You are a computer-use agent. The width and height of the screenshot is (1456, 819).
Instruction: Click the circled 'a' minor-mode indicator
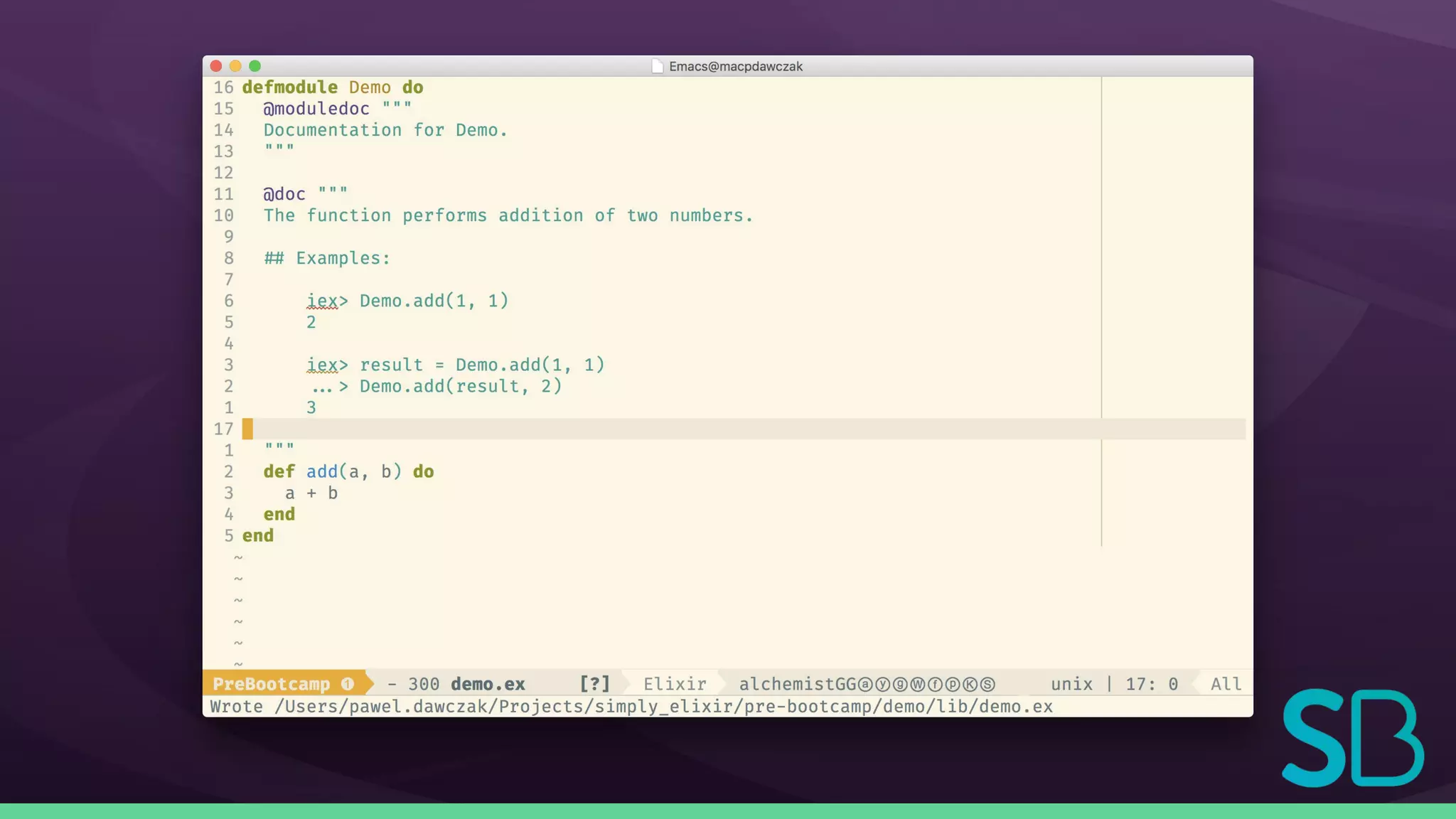click(x=865, y=685)
